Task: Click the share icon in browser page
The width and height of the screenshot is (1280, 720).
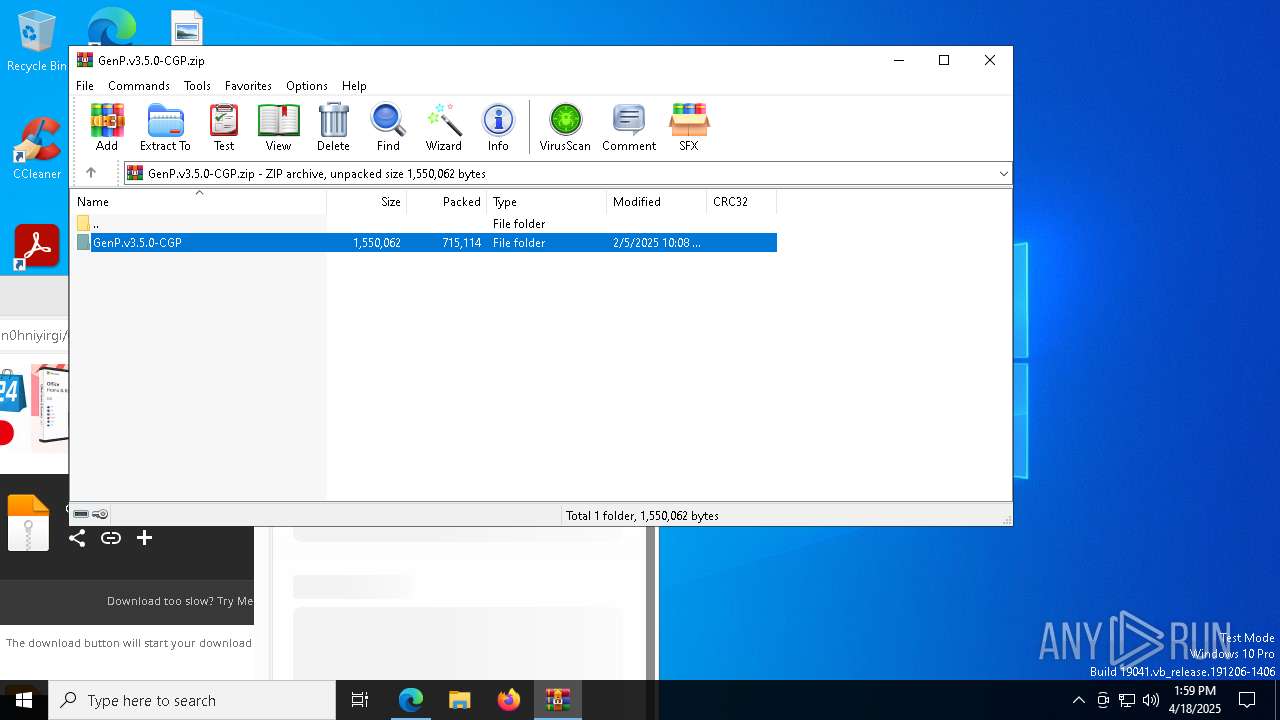Action: (77, 538)
